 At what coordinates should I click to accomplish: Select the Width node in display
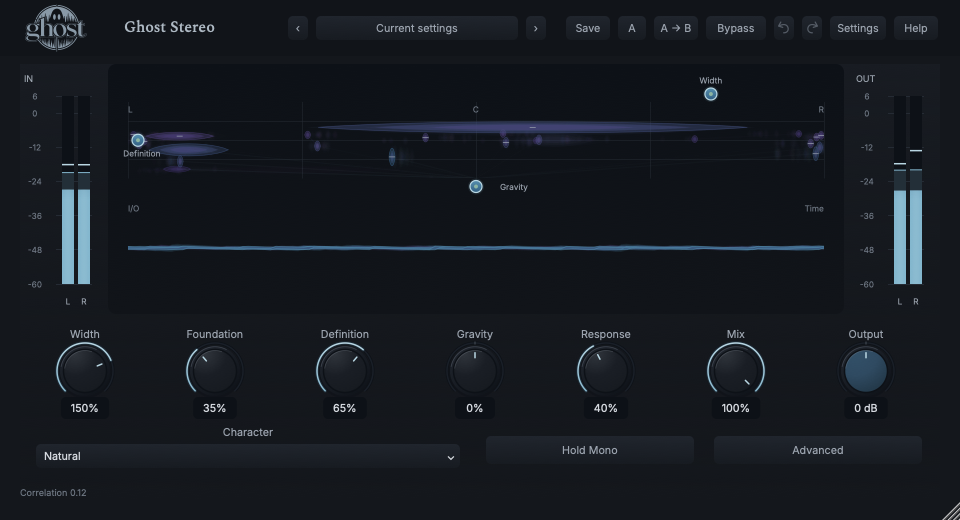tap(710, 94)
